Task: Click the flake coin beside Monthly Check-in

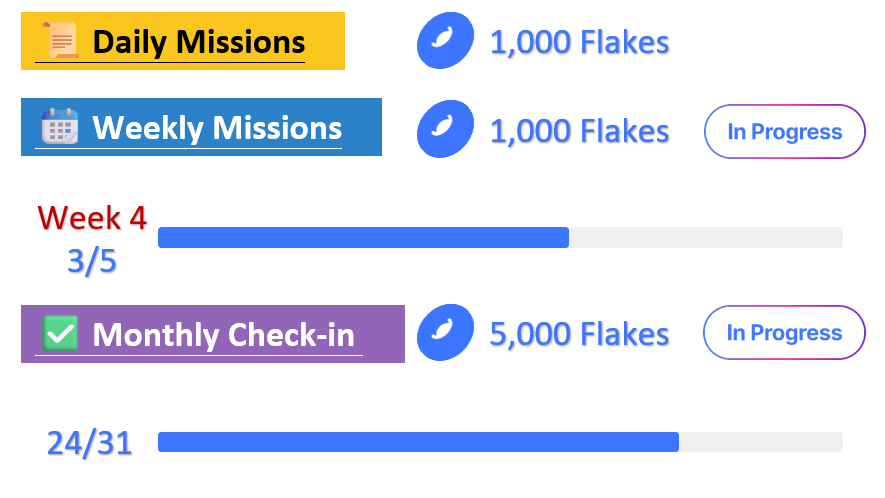Action: 445,333
